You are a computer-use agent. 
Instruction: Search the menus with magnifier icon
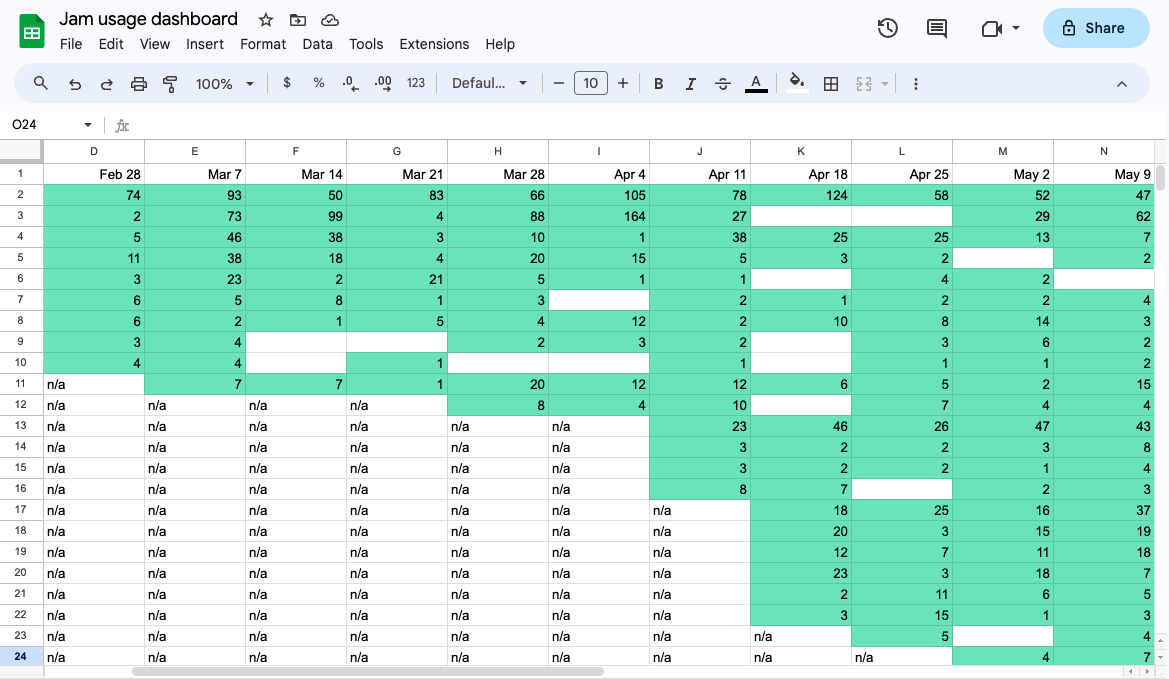point(41,83)
